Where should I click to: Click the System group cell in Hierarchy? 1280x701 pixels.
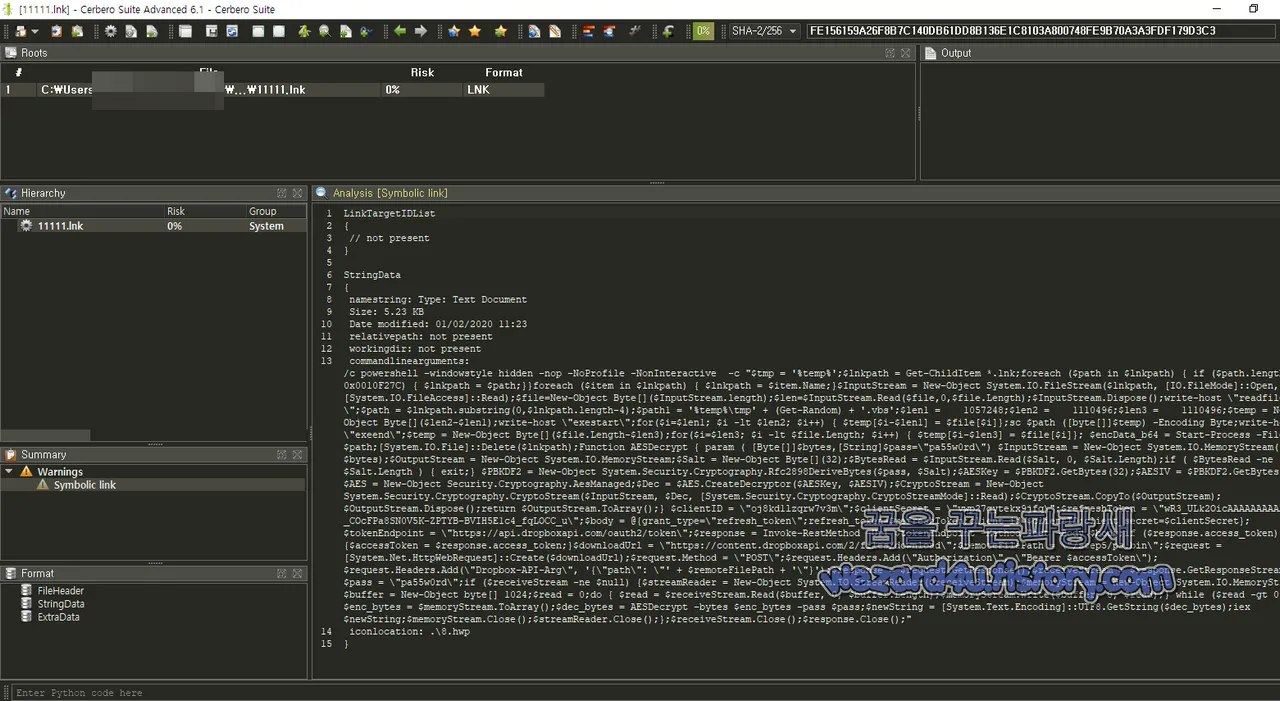(x=266, y=226)
